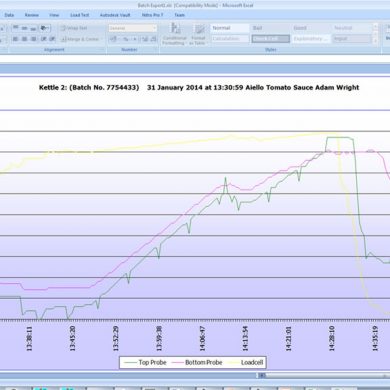Open the Nitro Pro 7 tab
The width and height of the screenshot is (390, 390).
point(152,15)
